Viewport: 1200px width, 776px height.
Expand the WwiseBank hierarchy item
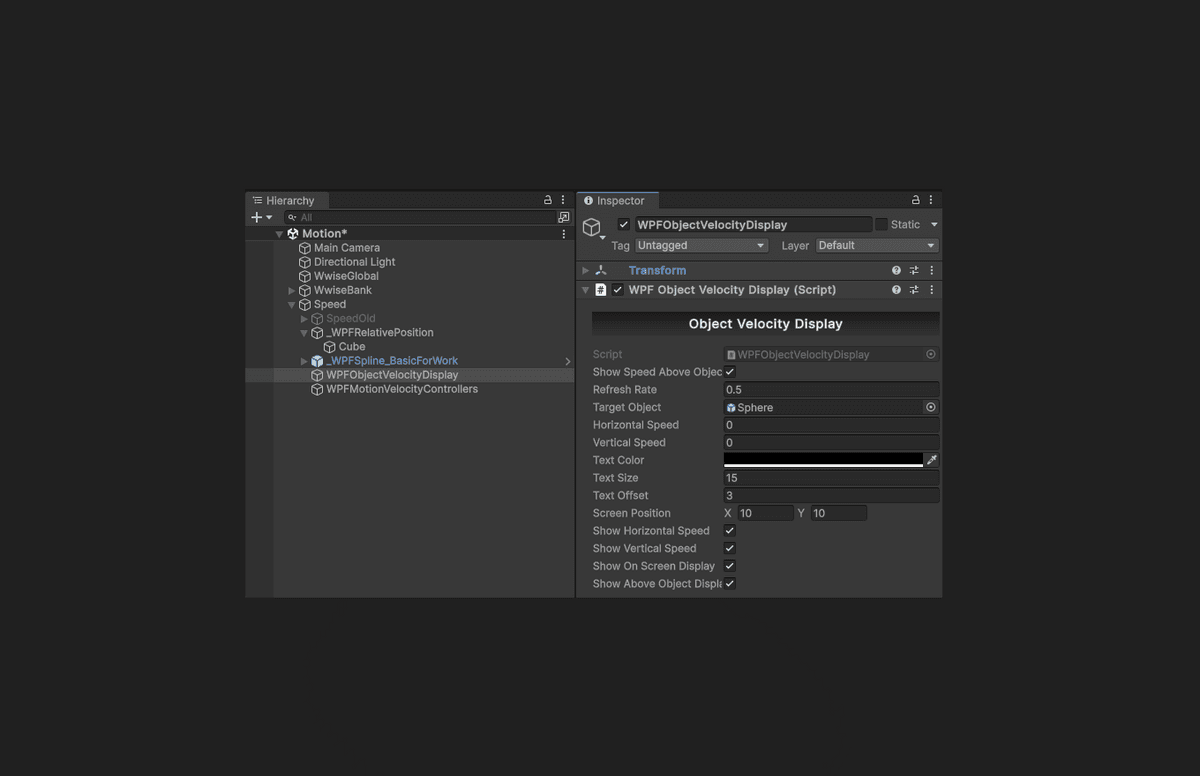(292, 291)
